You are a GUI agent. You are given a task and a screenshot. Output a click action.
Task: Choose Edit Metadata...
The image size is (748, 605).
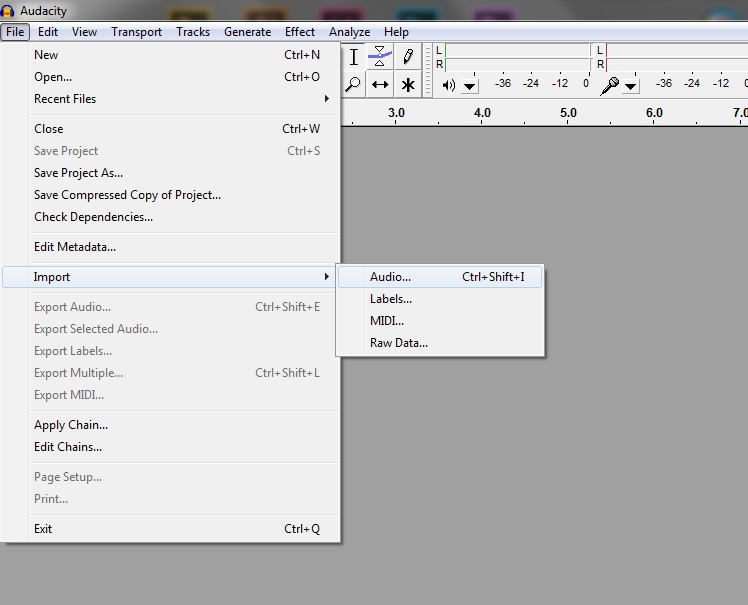coord(171,247)
